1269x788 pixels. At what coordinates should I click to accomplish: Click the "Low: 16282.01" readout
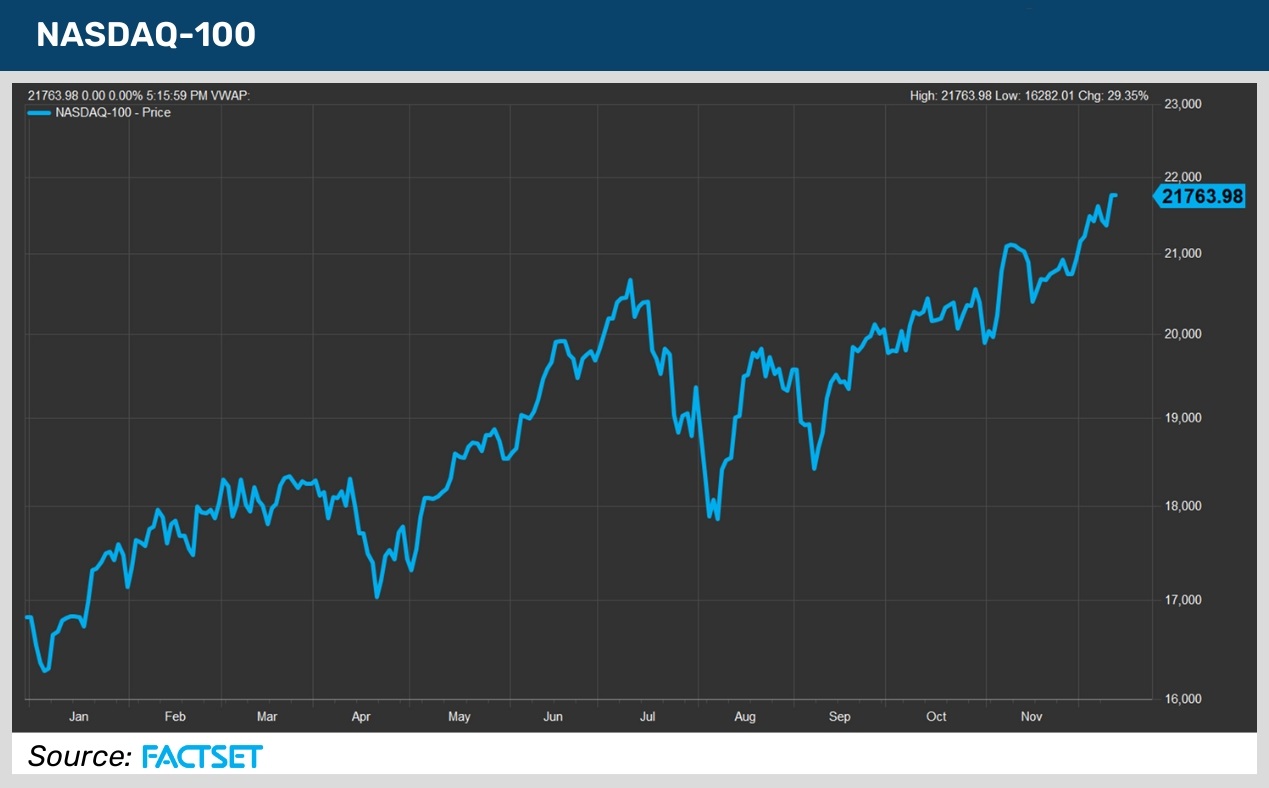(x=1037, y=96)
